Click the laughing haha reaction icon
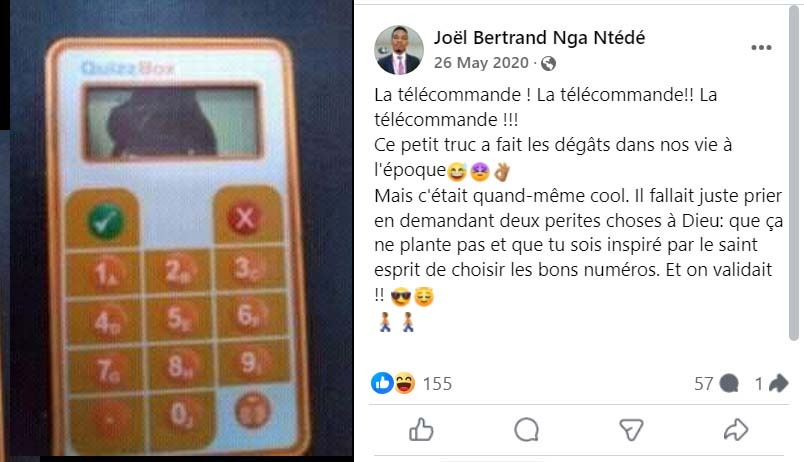This screenshot has width=804, height=462. pos(404,383)
